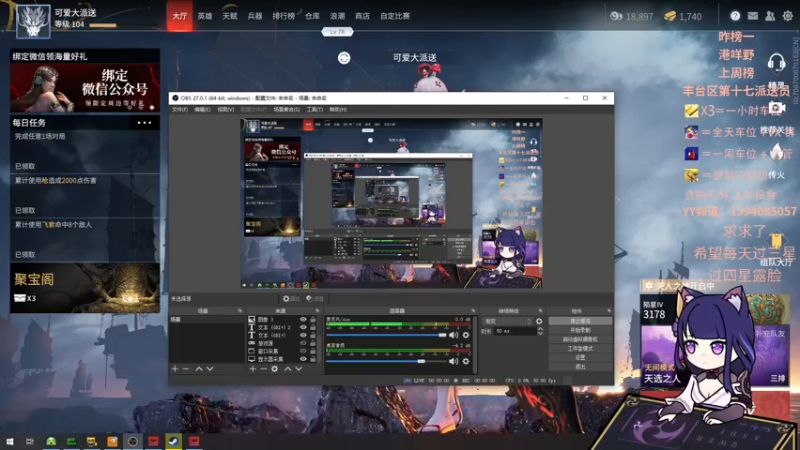Image resolution: width=800 pixels, height=450 pixels.
Task: Mute the desktop audio speaker icon
Action: (x=453, y=361)
